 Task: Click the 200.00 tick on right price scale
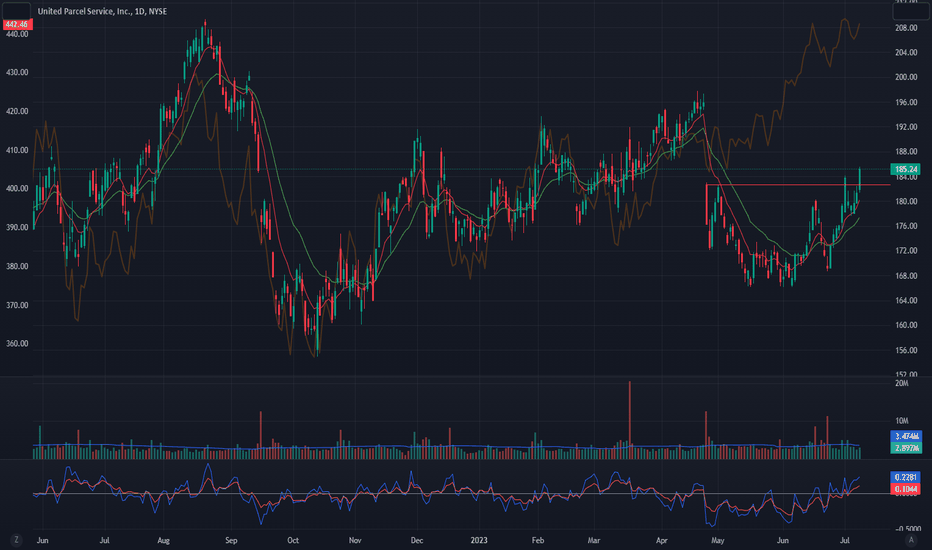[906, 77]
